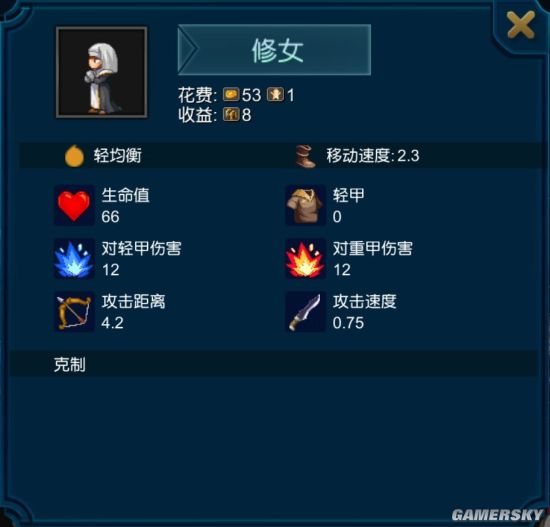Click the dagger attack speed icon

(305, 312)
